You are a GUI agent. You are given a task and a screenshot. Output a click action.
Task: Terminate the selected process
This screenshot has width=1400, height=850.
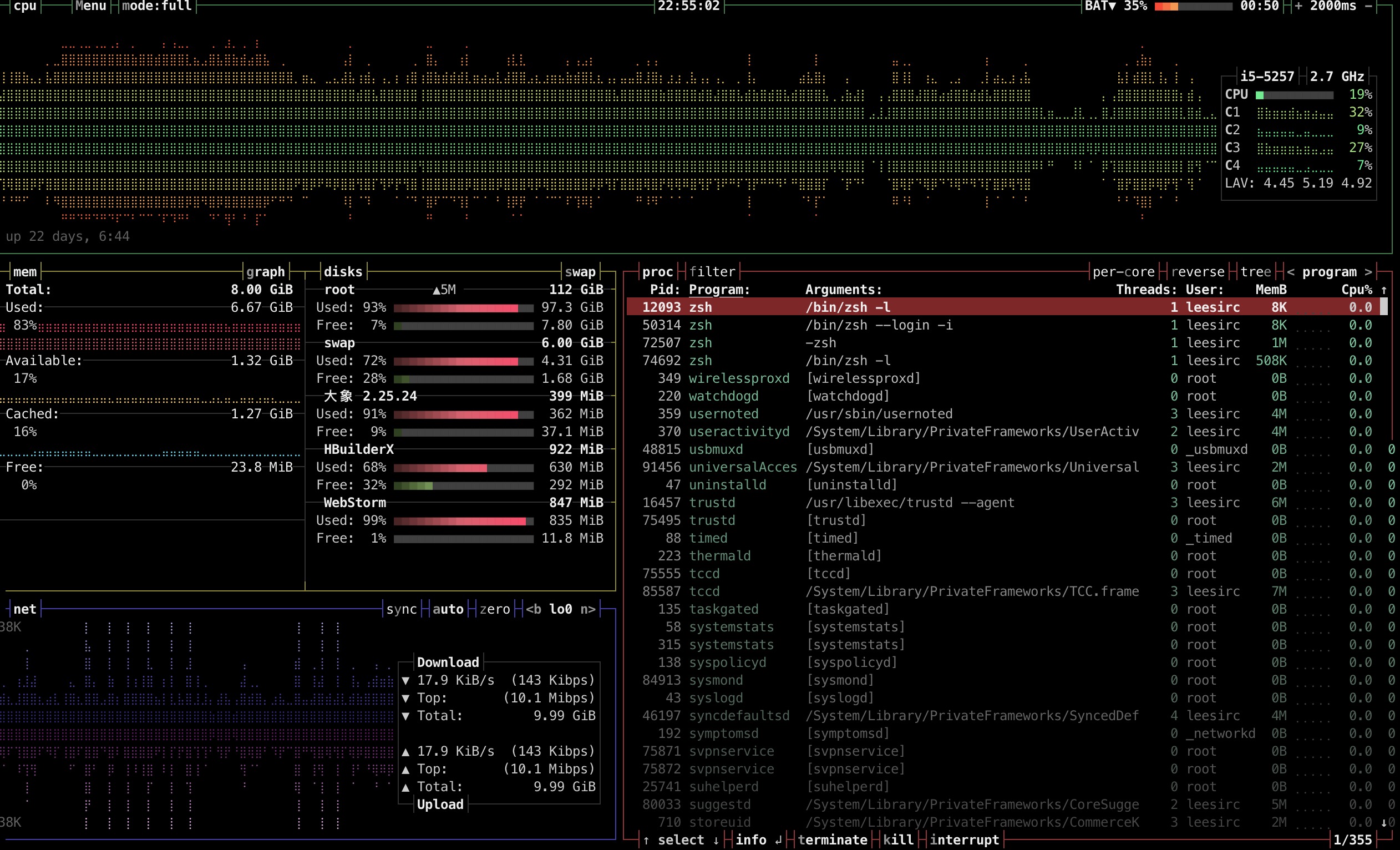point(833,840)
